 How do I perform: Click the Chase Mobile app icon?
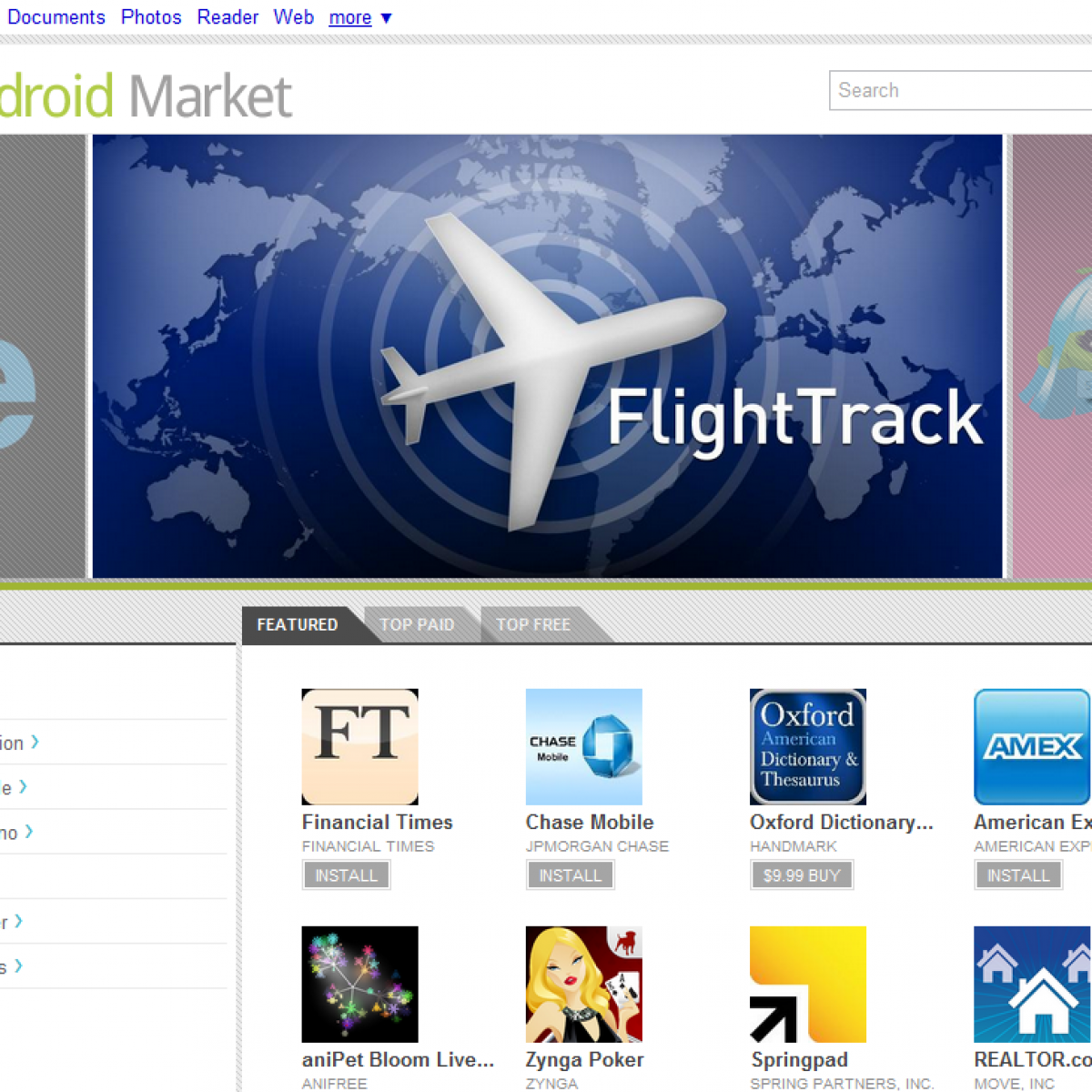click(583, 746)
